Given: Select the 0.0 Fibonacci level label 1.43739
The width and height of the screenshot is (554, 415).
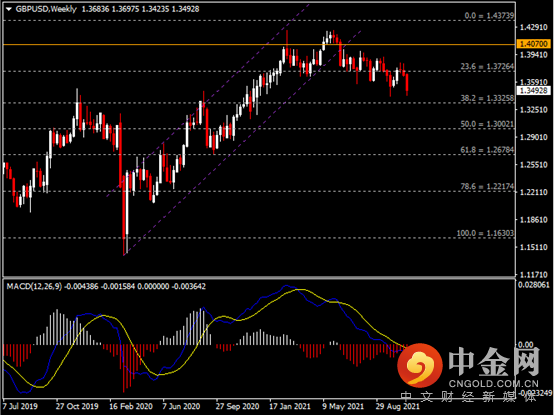Looking at the screenshot, I should 489,16.
